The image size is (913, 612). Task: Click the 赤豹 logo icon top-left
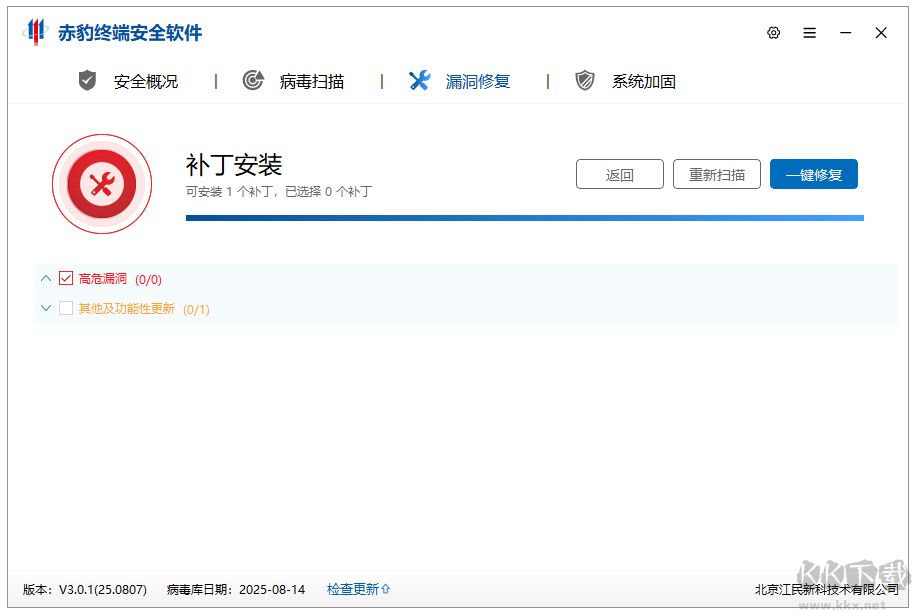[36, 32]
